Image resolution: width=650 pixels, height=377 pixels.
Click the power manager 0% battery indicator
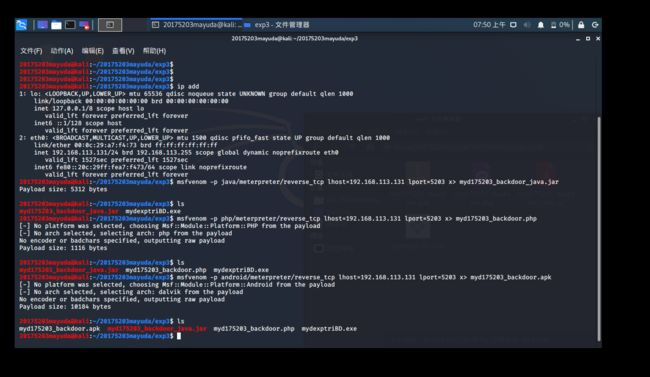click(x=560, y=25)
